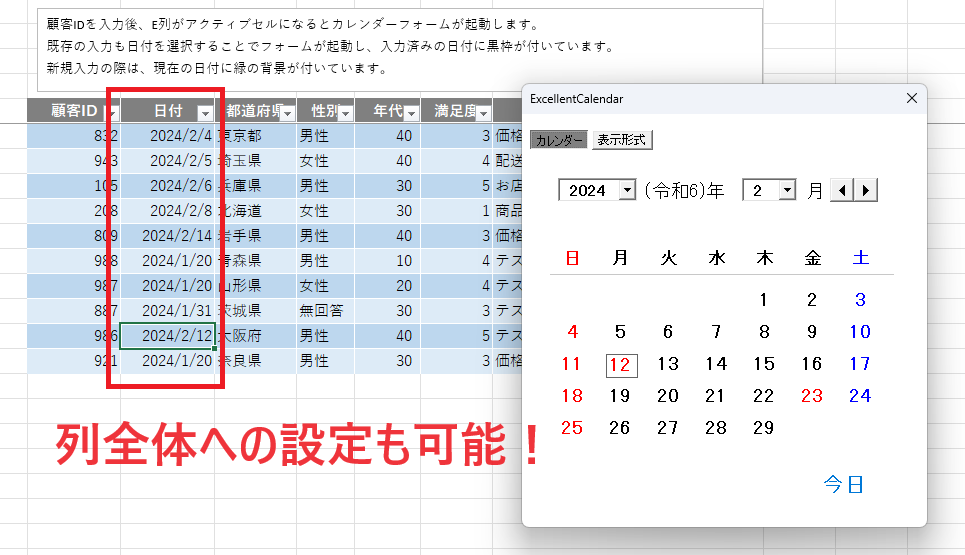Expand the year 2024 combo box
965x555 pixels.
[627, 190]
